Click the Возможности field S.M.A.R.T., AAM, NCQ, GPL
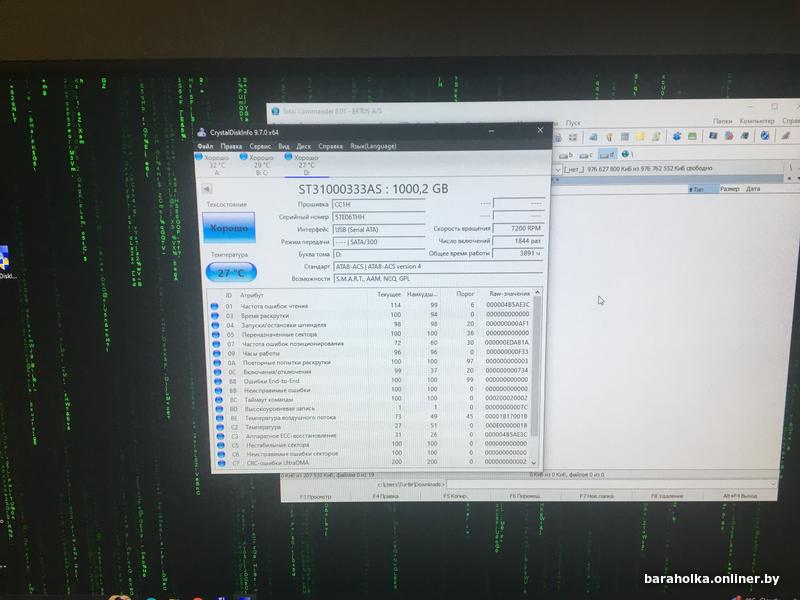This screenshot has height=600, width=800. (x=438, y=279)
